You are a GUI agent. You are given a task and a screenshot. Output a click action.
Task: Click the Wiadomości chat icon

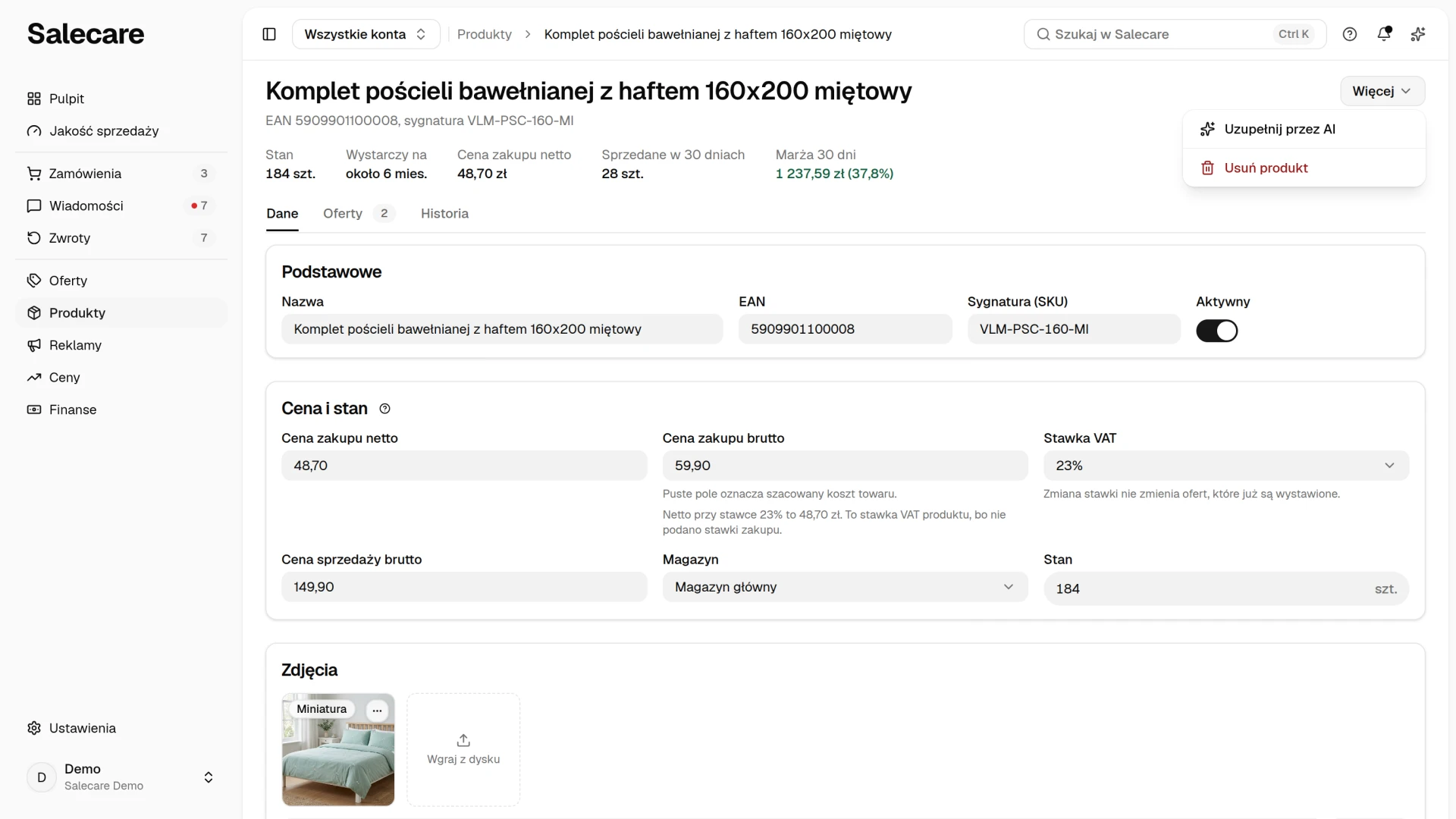coord(34,206)
